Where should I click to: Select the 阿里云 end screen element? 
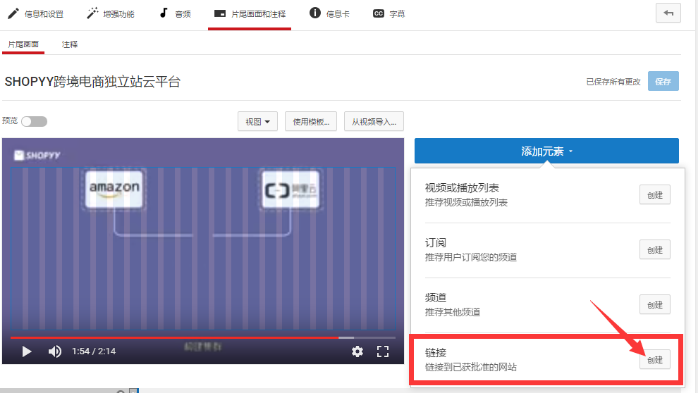click(290, 189)
